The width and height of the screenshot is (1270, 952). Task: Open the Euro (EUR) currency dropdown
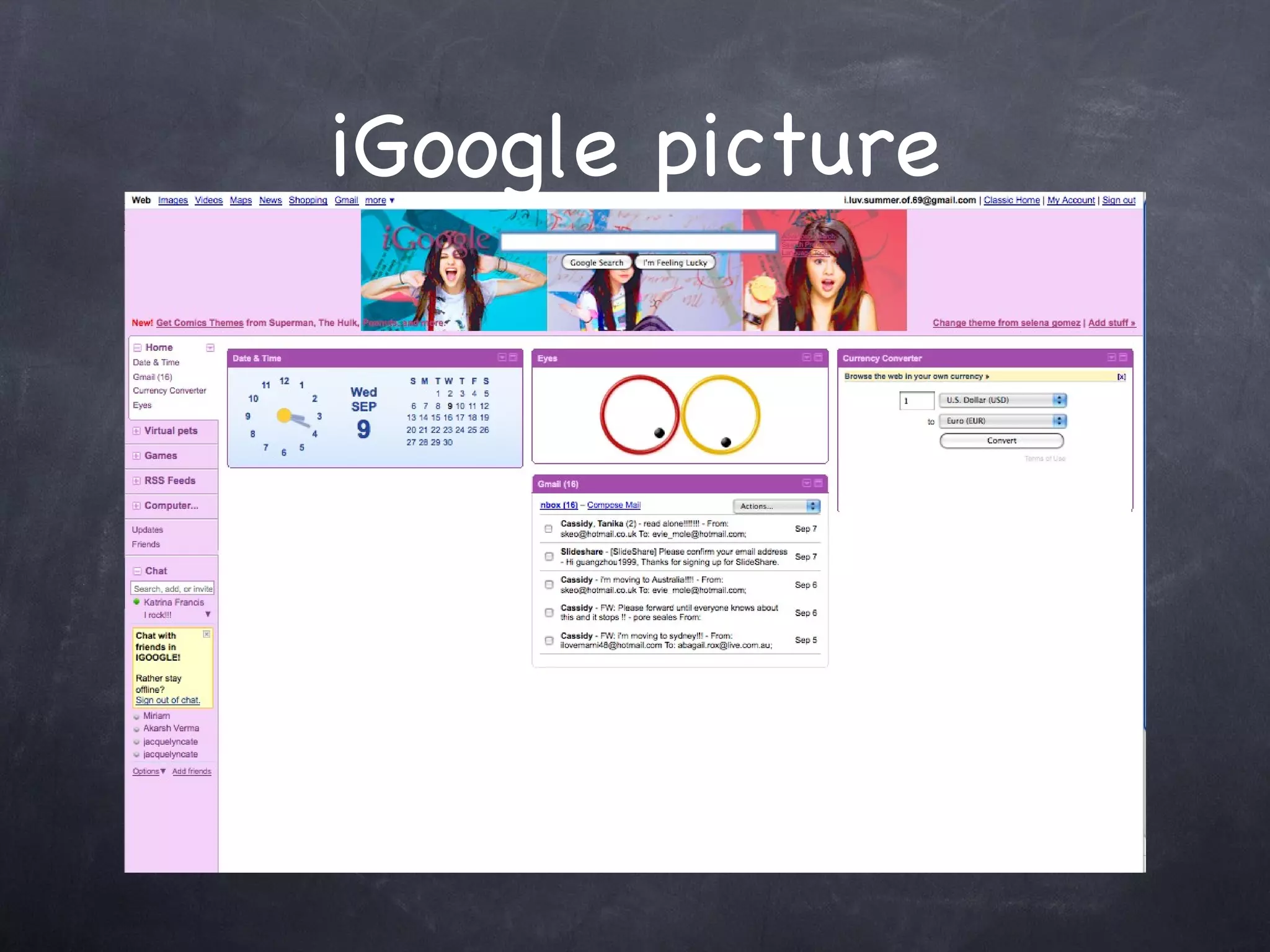[x=1003, y=421]
